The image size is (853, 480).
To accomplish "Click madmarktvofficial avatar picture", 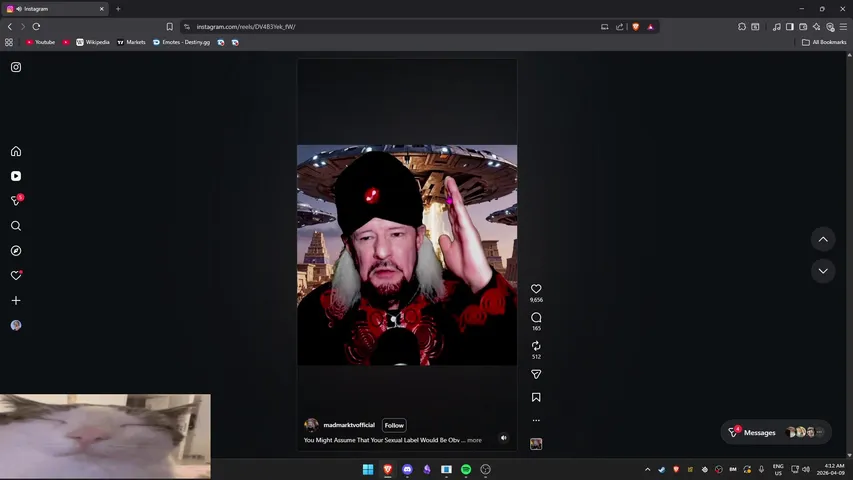I will [x=311, y=425].
